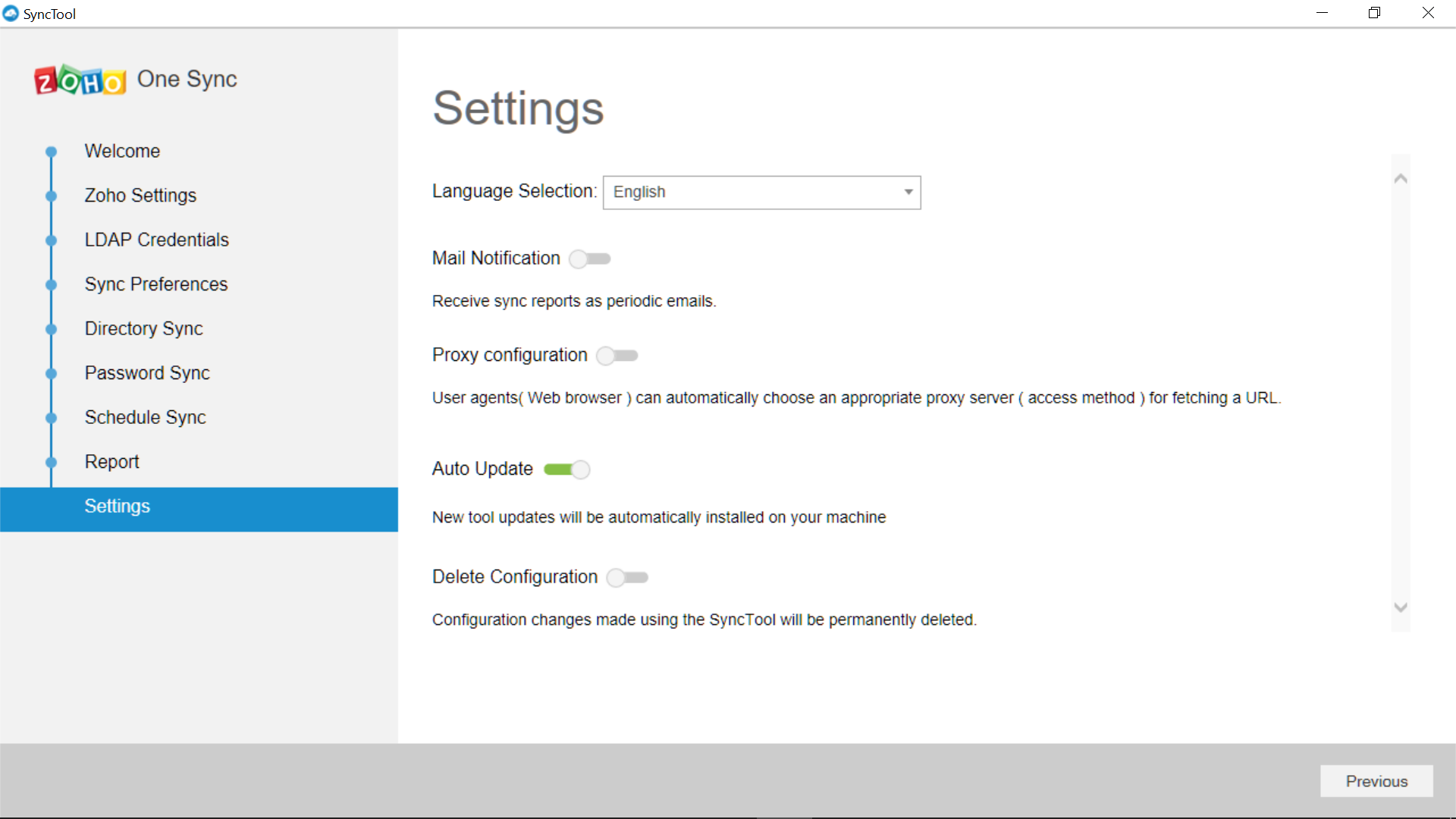Restore the SyncTool window size
The image size is (1456, 819).
(x=1374, y=13)
